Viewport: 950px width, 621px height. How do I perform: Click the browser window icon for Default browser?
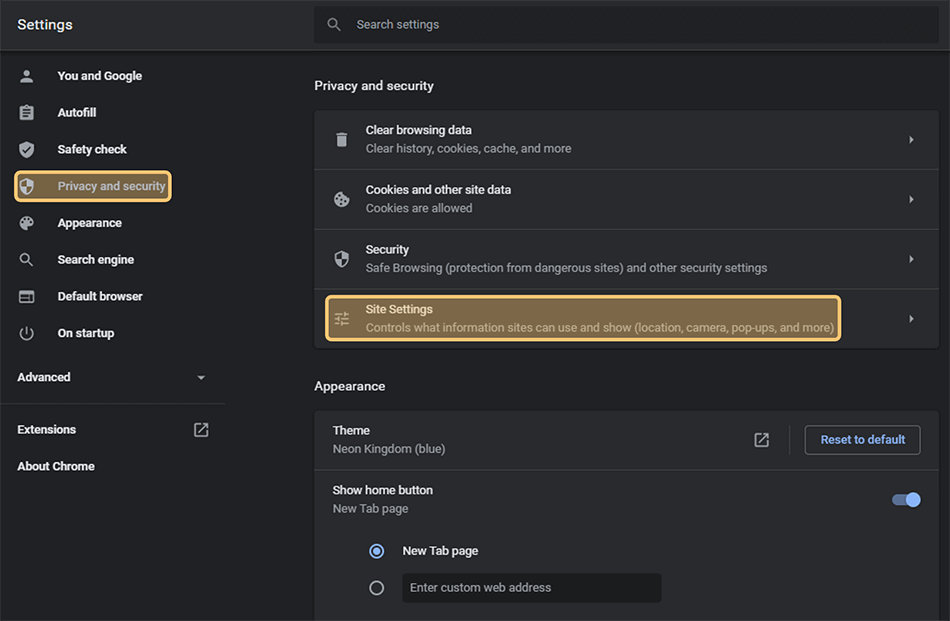[x=27, y=297]
